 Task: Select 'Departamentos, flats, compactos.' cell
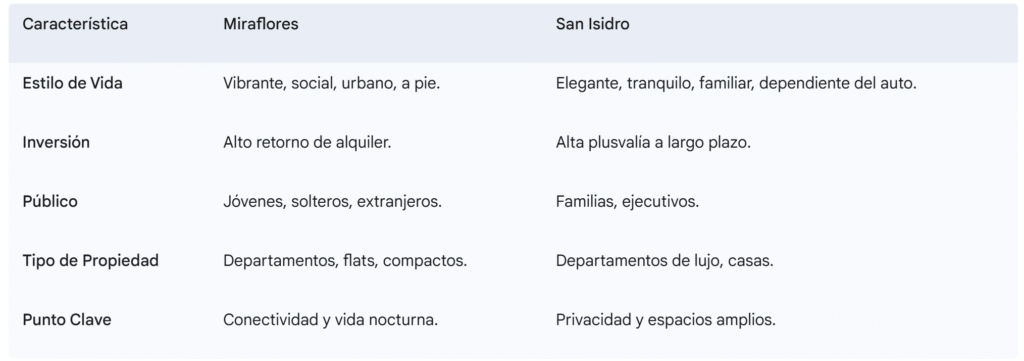(x=345, y=260)
